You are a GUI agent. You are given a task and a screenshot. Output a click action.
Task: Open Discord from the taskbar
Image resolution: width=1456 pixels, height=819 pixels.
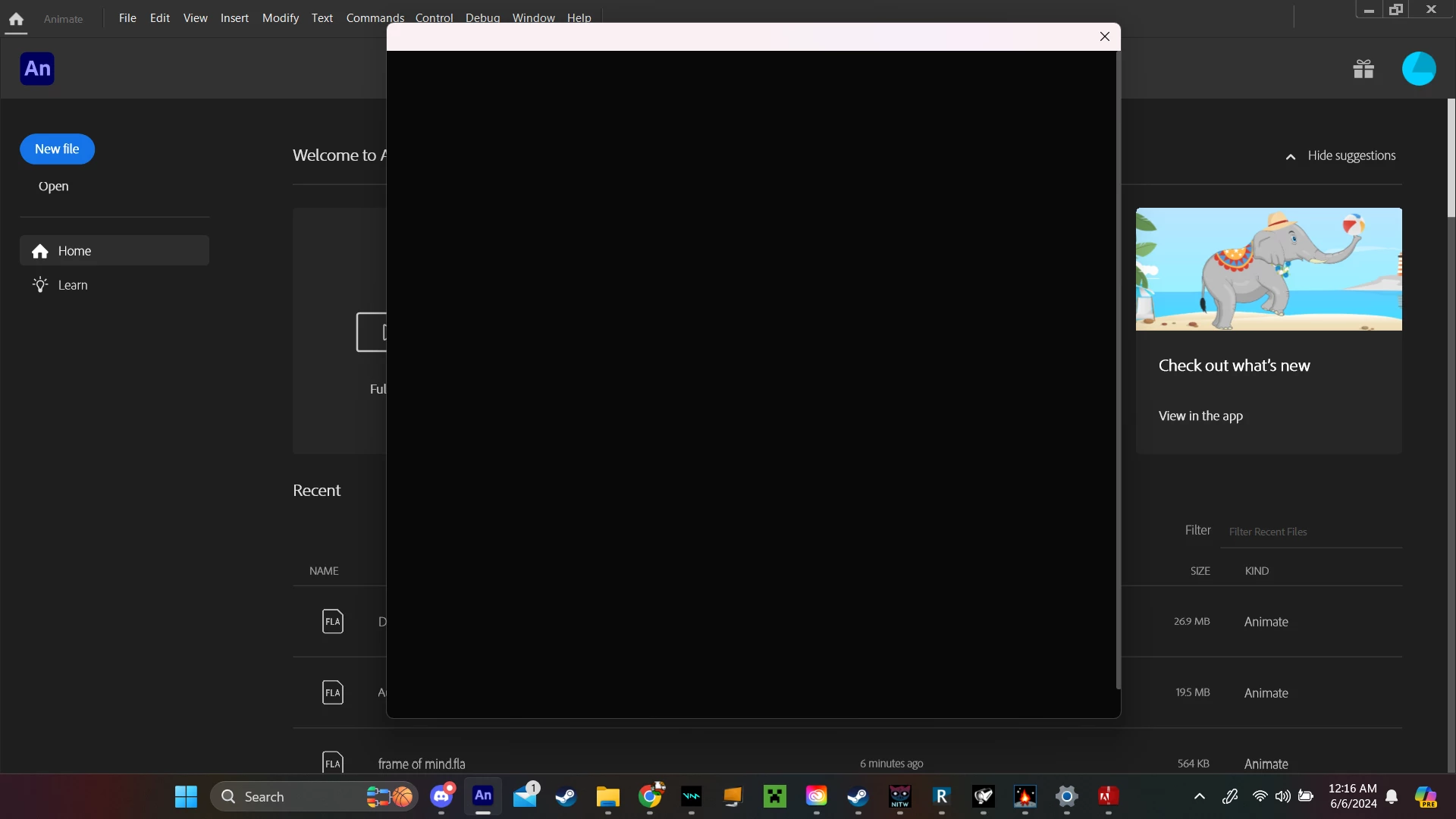click(x=441, y=796)
